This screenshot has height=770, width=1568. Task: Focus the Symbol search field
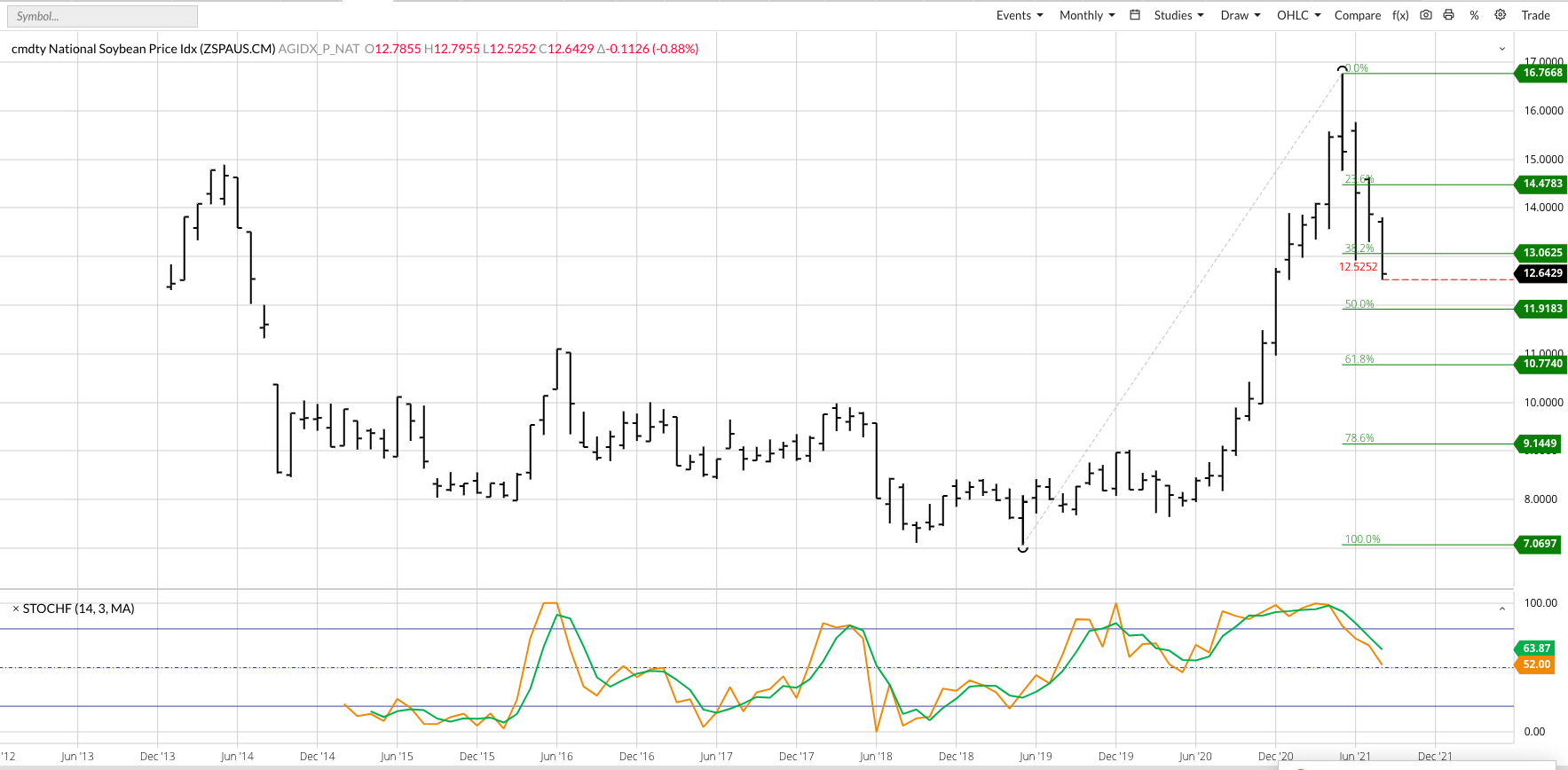tap(102, 16)
